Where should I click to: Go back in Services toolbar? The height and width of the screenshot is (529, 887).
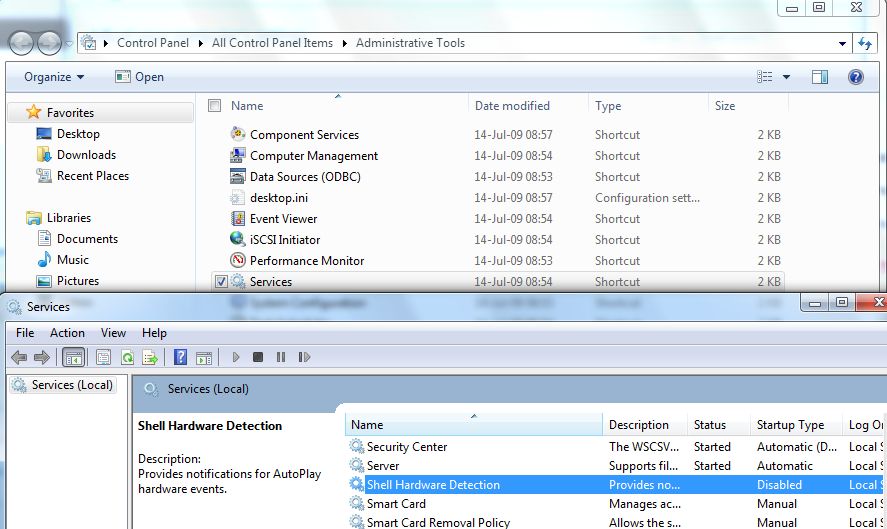click(19, 357)
